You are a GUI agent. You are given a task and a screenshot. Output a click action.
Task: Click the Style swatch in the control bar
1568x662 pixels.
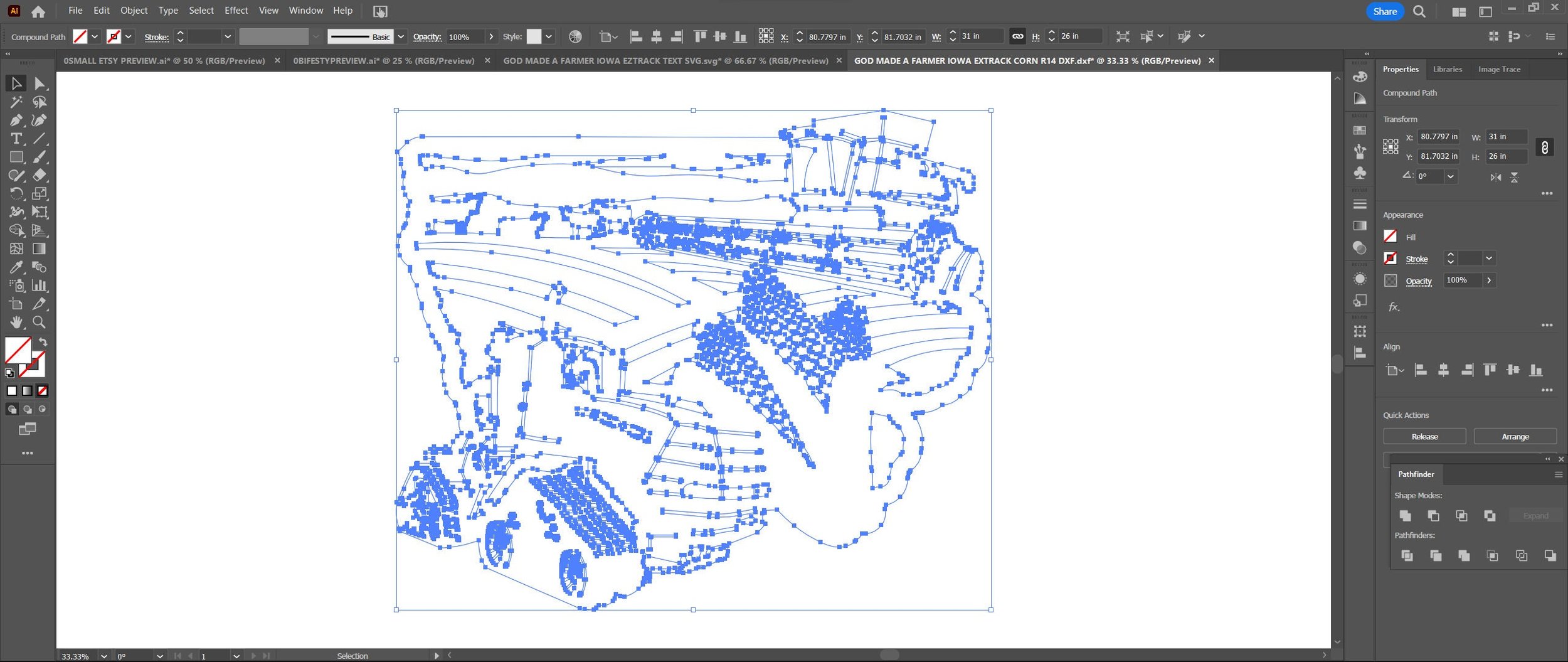coord(534,36)
